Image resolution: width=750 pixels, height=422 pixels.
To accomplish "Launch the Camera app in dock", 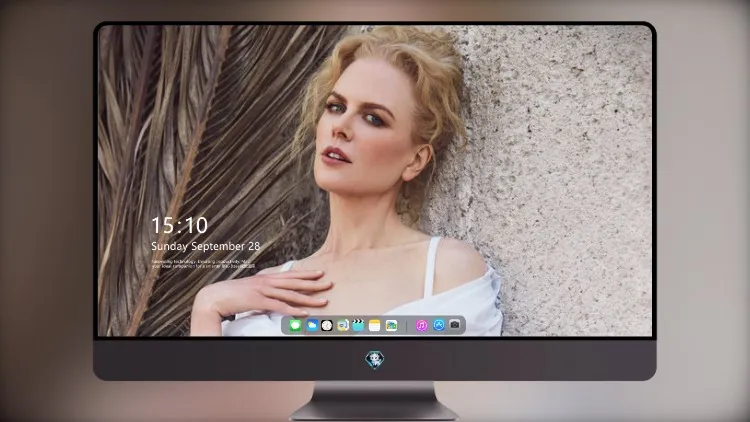I will coord(455,325).
